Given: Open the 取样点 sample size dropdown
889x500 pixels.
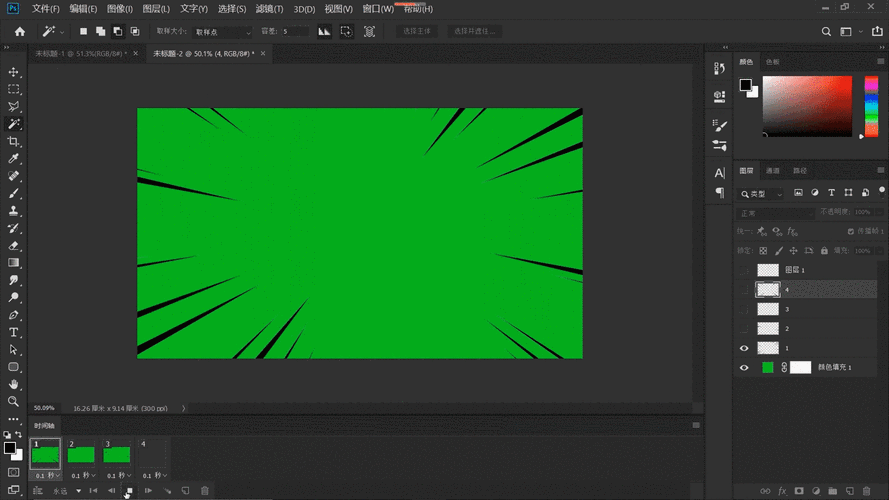Looking at the screenshot, I should (220, 32).
